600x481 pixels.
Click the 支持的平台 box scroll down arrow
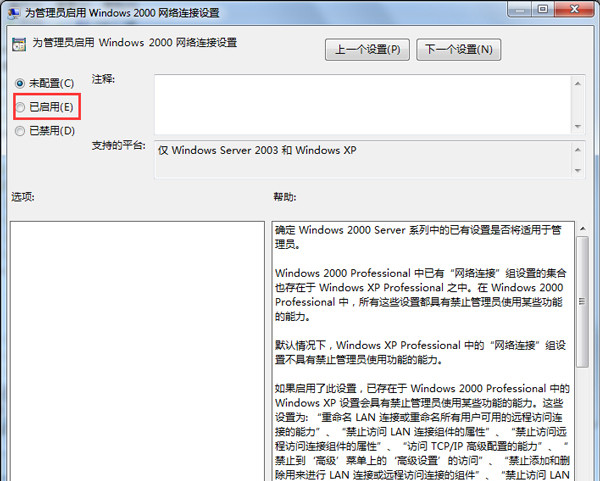(x=578, y=172)
